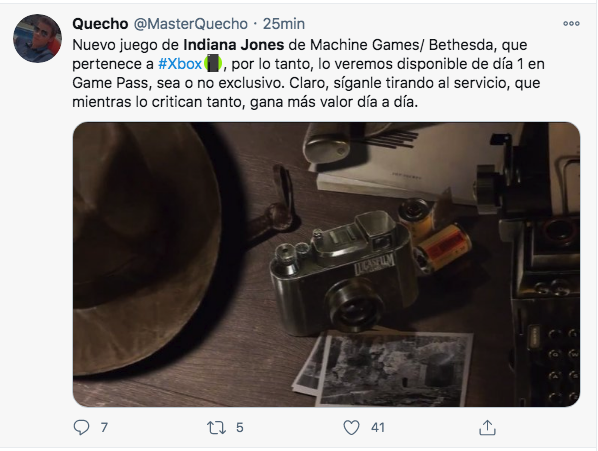This screenshot has width=598, height=451.
Task: Open the 25min timestamp link
Action: [x=284, y=24]
